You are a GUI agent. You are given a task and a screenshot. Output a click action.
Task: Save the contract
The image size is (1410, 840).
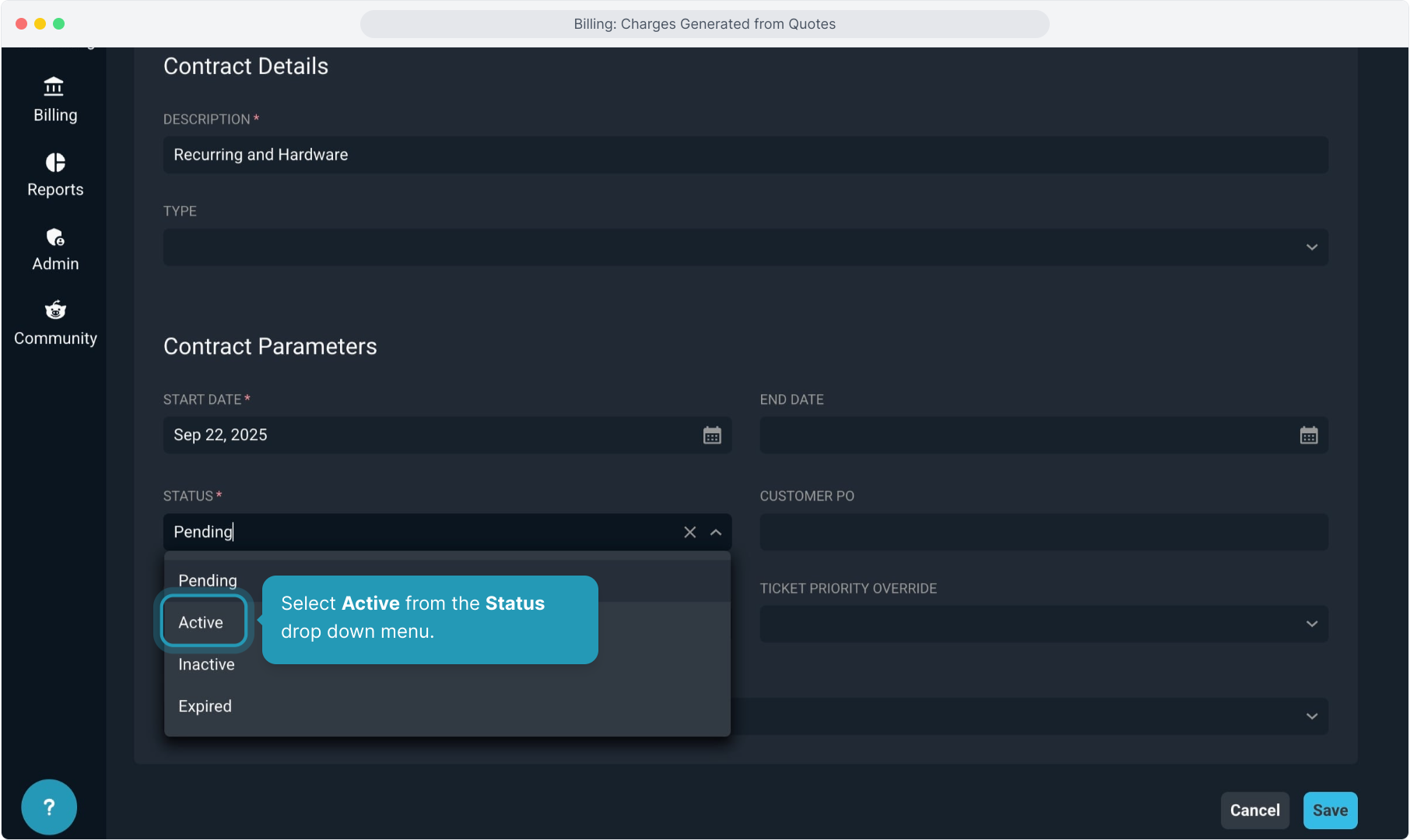click(x=1330, y=810)
